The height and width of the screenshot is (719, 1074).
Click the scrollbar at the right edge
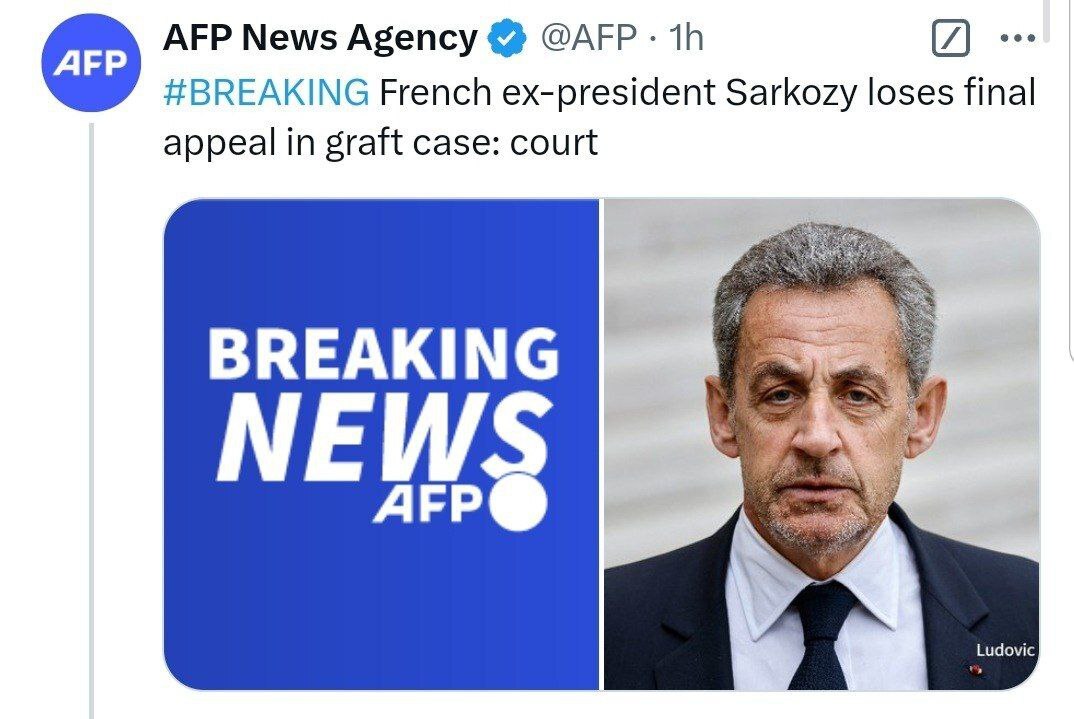(1046, 22)
